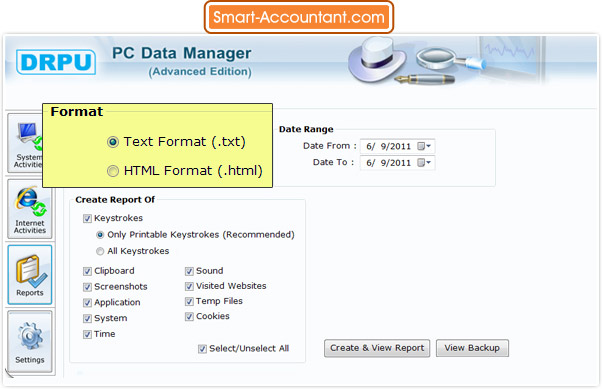
Task: Open the Settings gear sidebar icon
Action: [30, 341]
